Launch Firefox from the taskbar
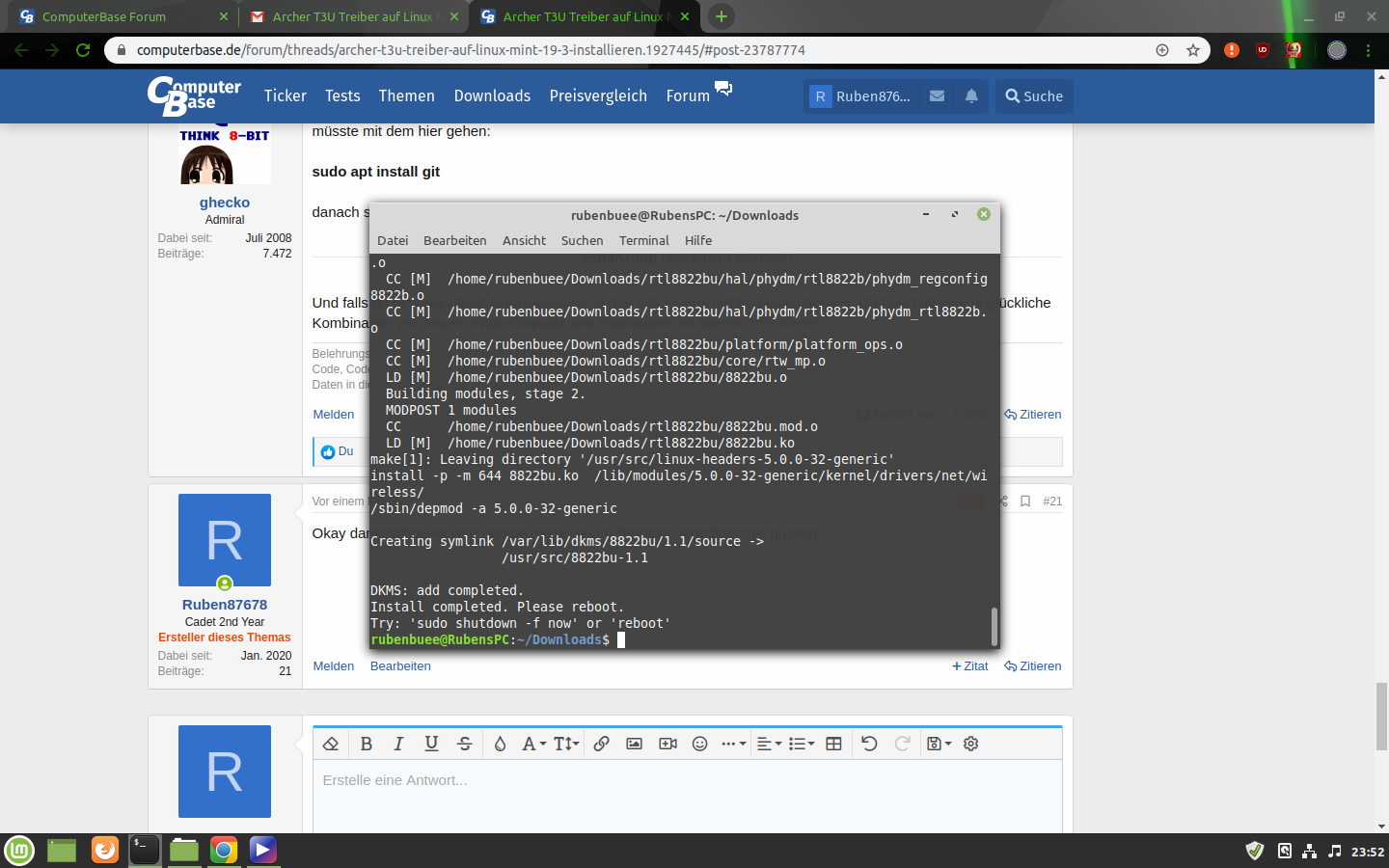 (105, 850)
